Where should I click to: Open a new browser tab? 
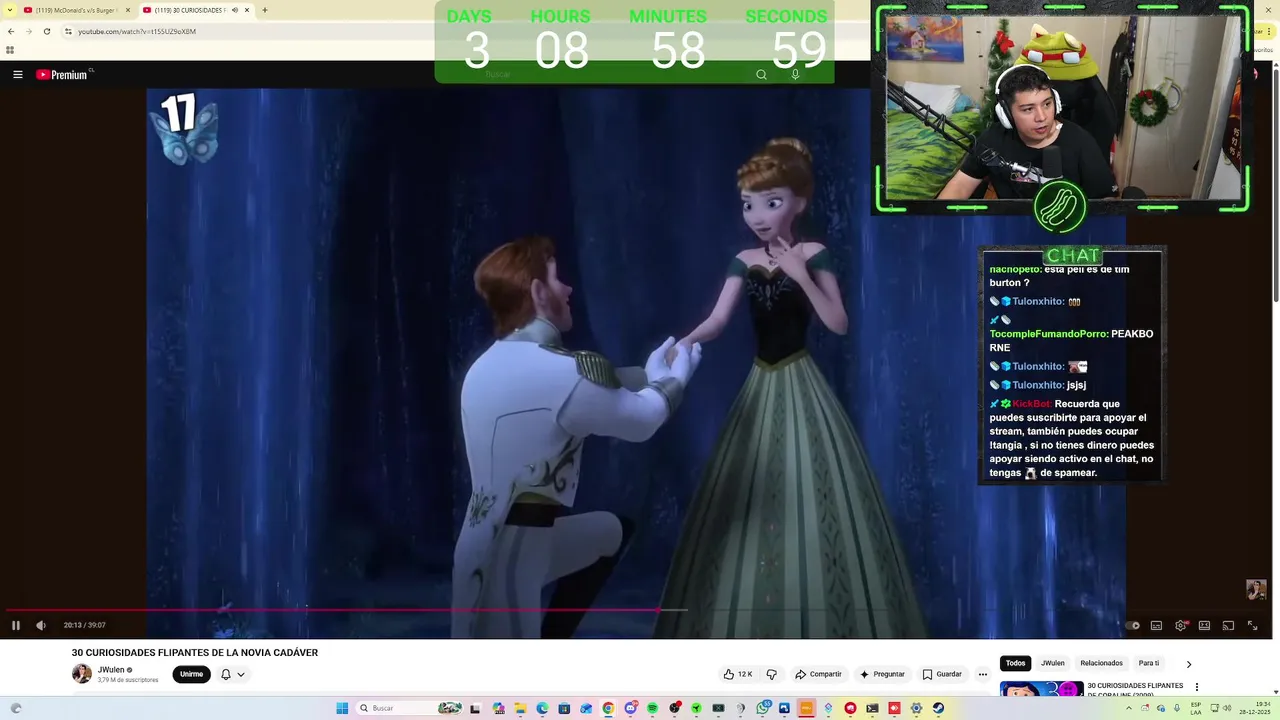tap(265, 10)
